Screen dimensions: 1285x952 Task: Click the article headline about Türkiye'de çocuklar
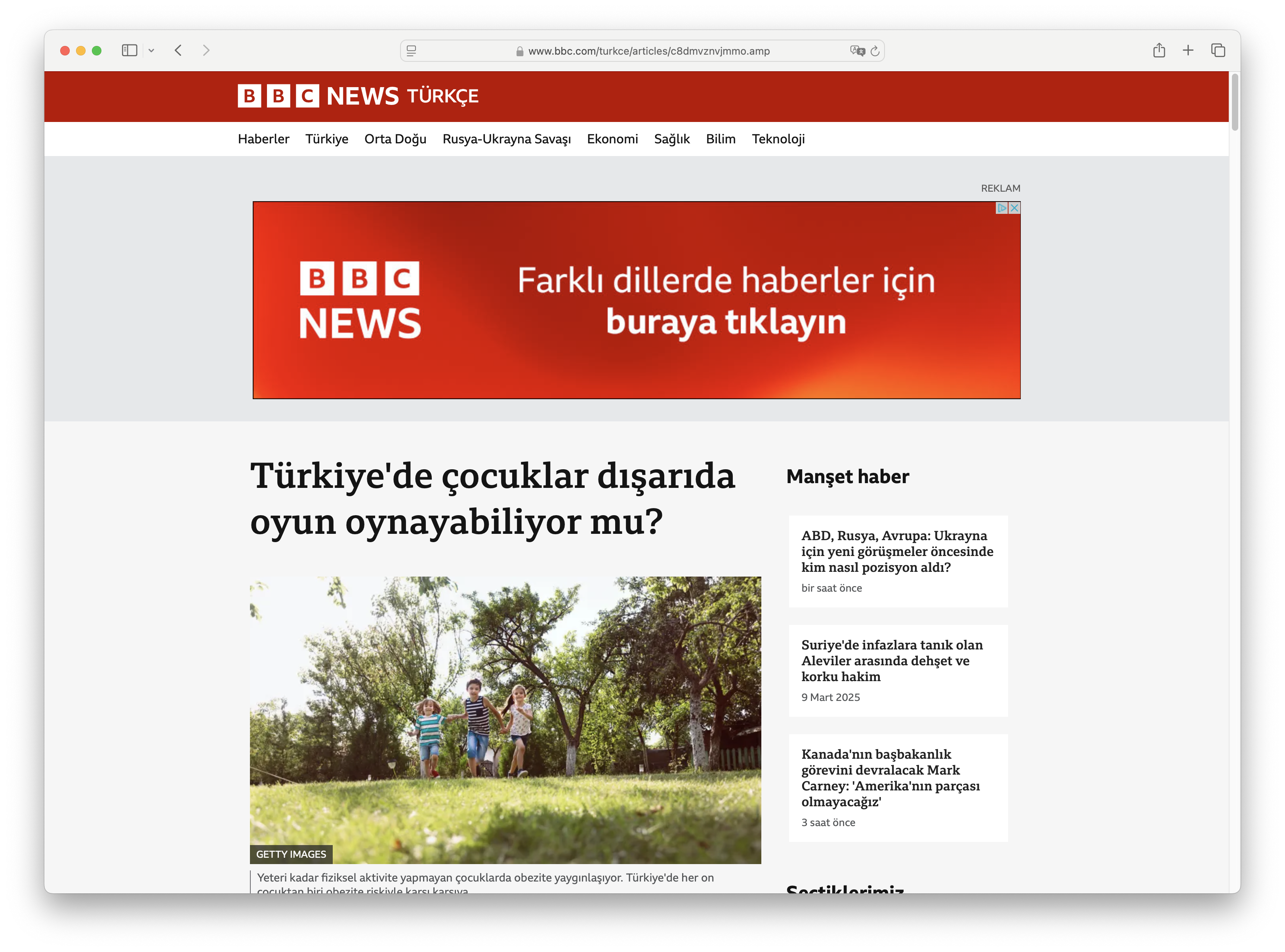[492, 499]
